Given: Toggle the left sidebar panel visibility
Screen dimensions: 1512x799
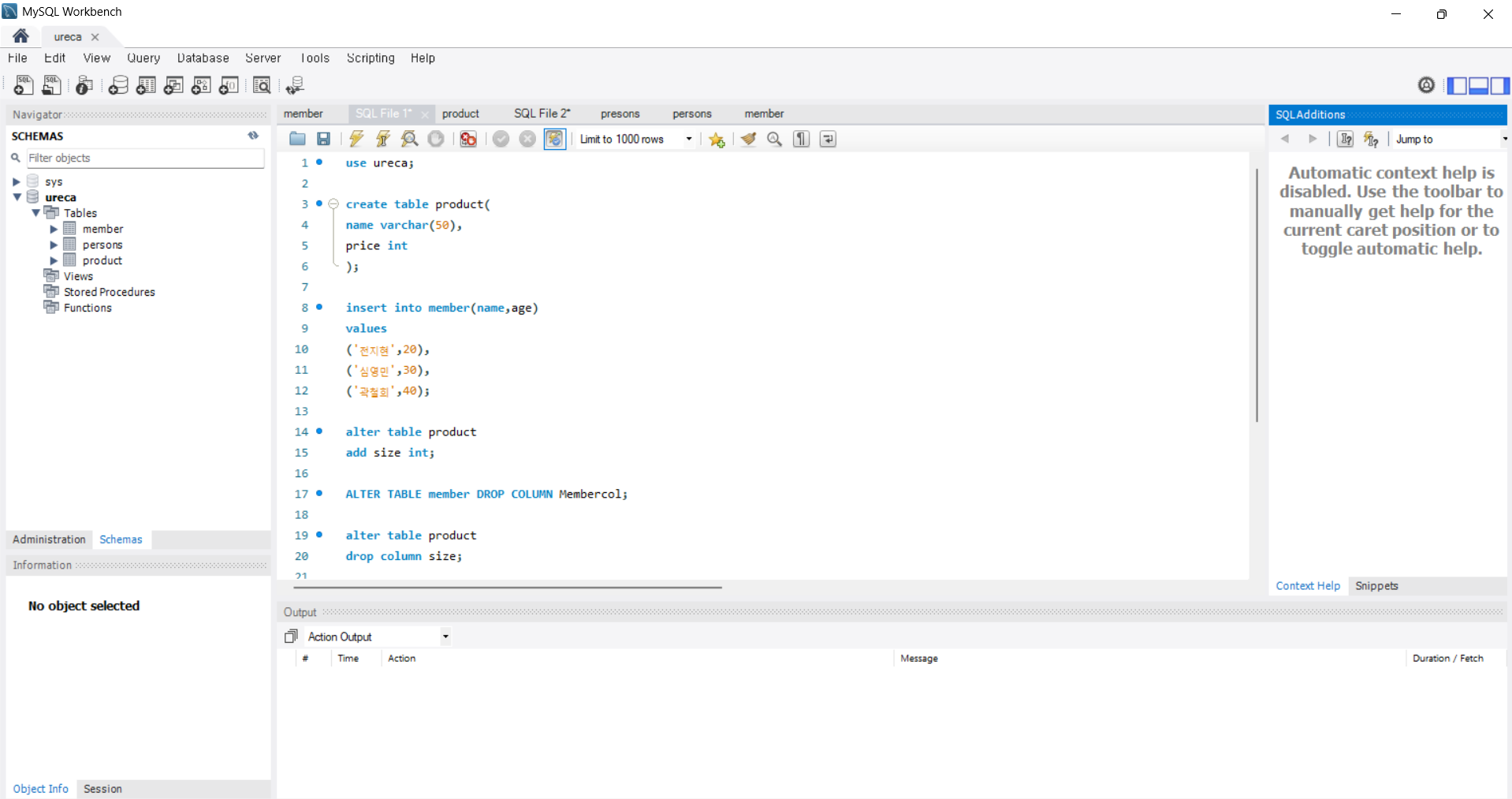Looking at the screenshot, I should (x=1457, y=85).
